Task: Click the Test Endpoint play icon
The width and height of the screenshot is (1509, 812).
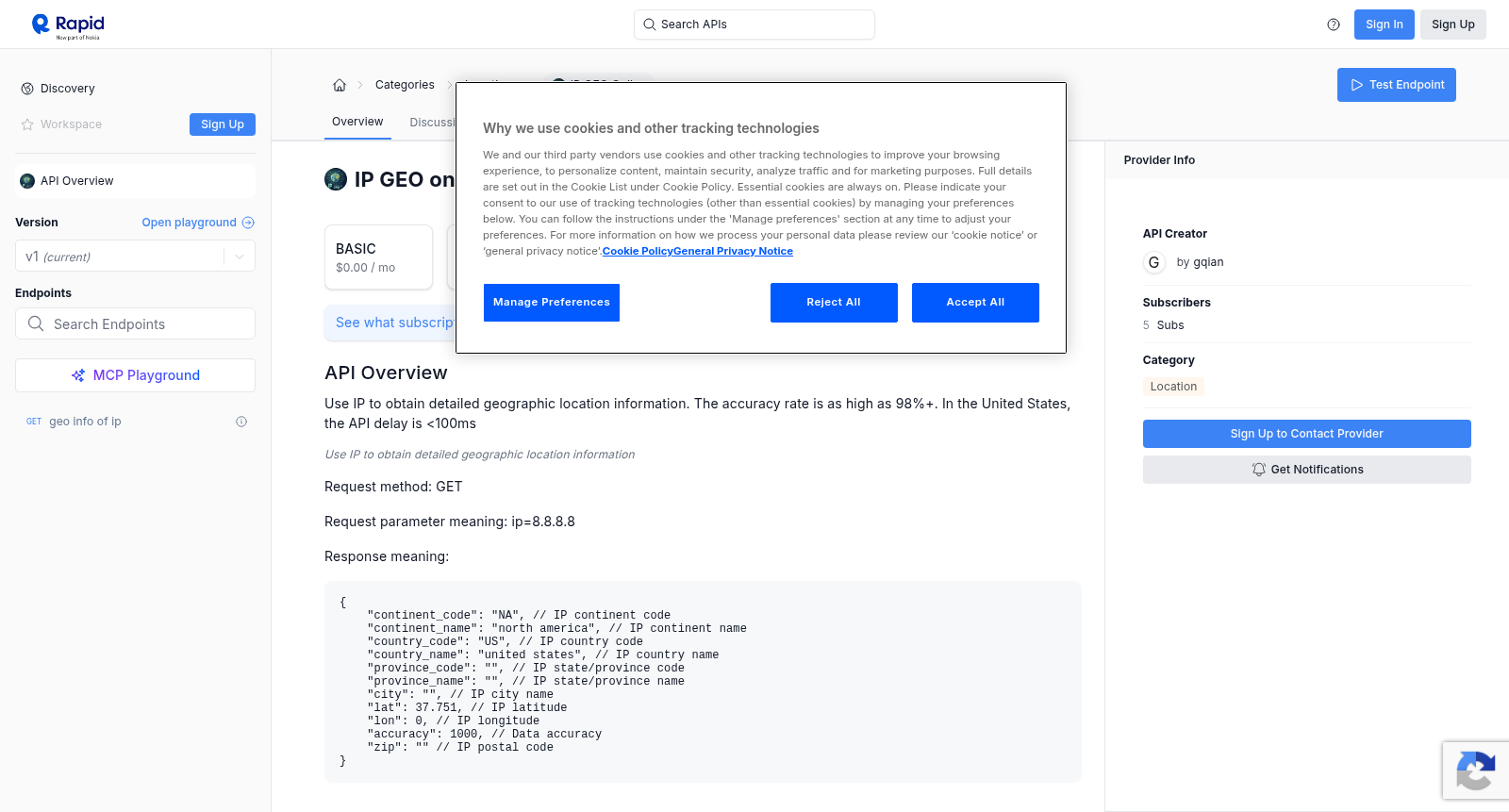Action: click(1357, 85)
